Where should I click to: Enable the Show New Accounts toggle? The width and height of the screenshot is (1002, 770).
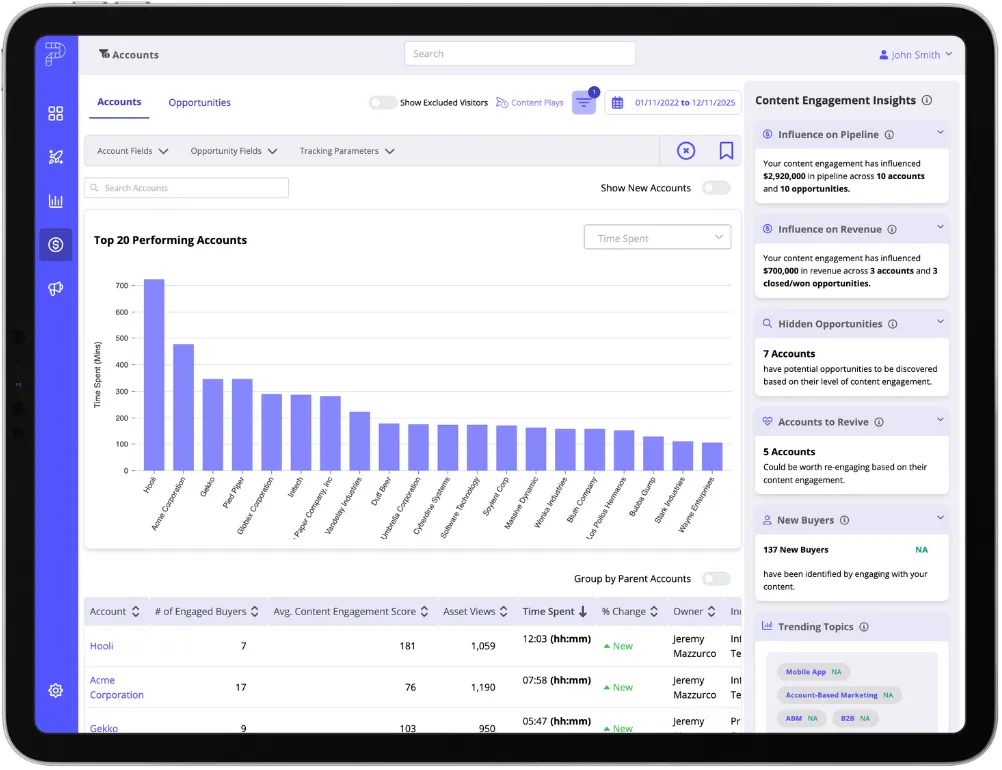coord(715,188)
